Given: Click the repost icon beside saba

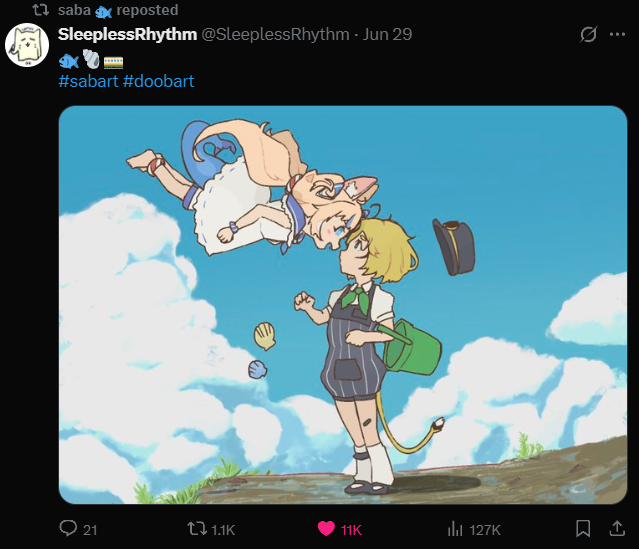Looking at the screenshot, I should point(40,10).
